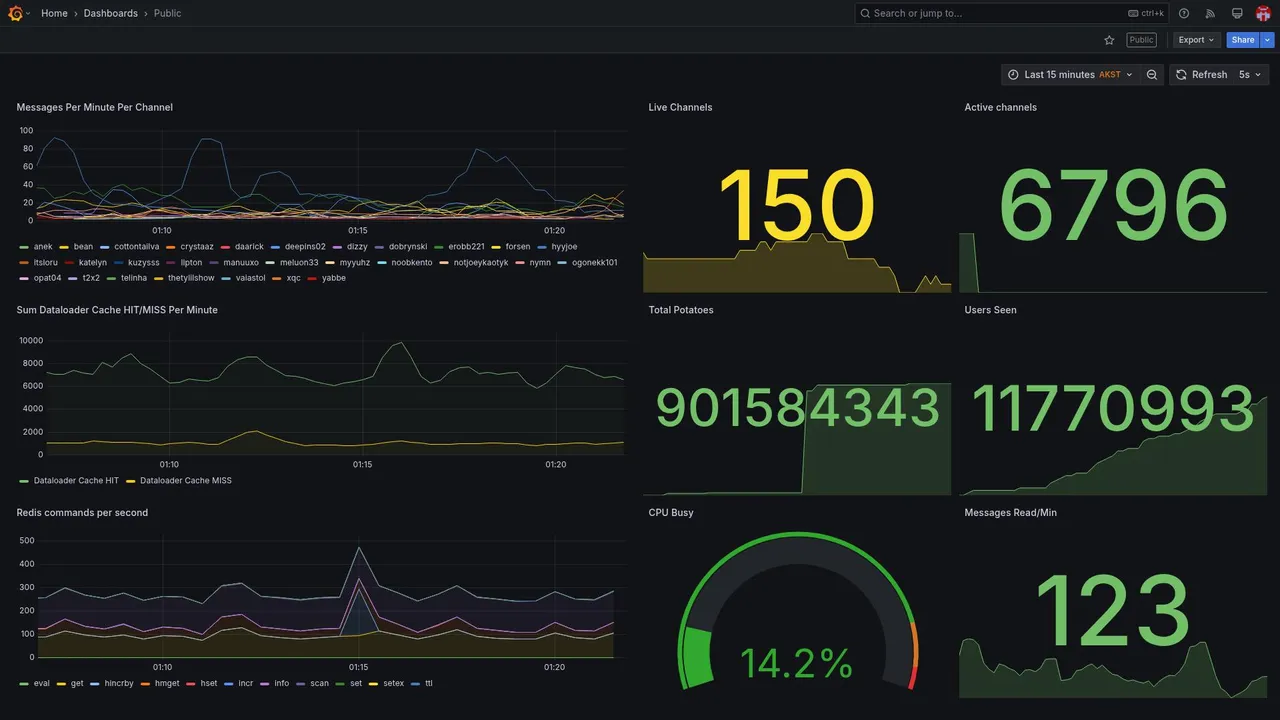Click the zoom out time range icon

coord(1152,75)
